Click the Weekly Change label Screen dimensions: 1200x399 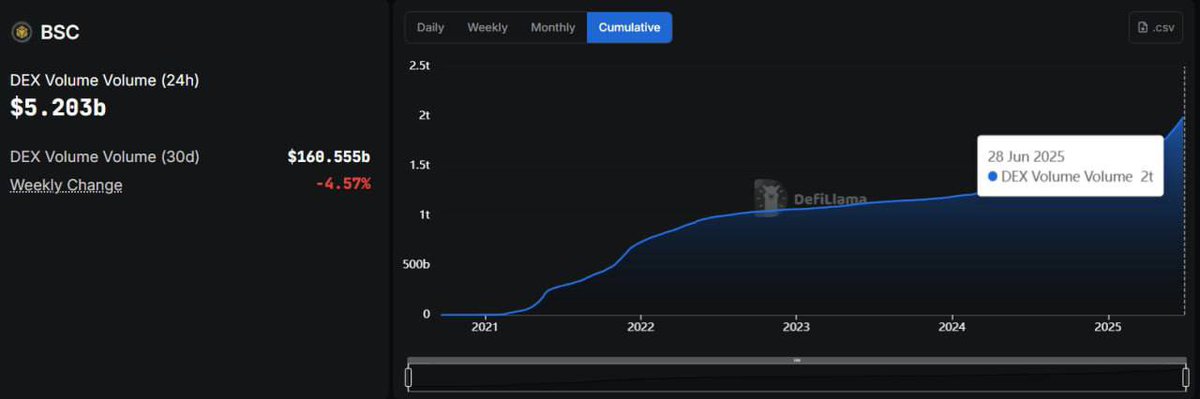point(66,185)
